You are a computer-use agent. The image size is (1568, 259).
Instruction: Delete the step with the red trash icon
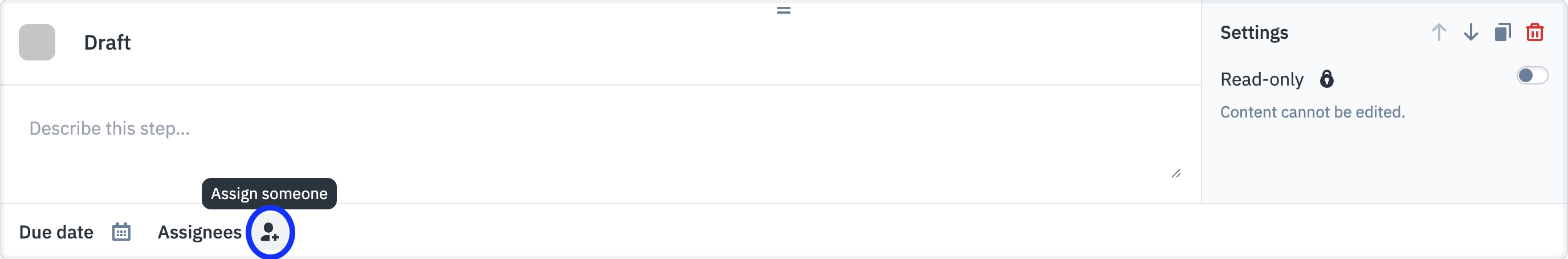click(1534, 33)
